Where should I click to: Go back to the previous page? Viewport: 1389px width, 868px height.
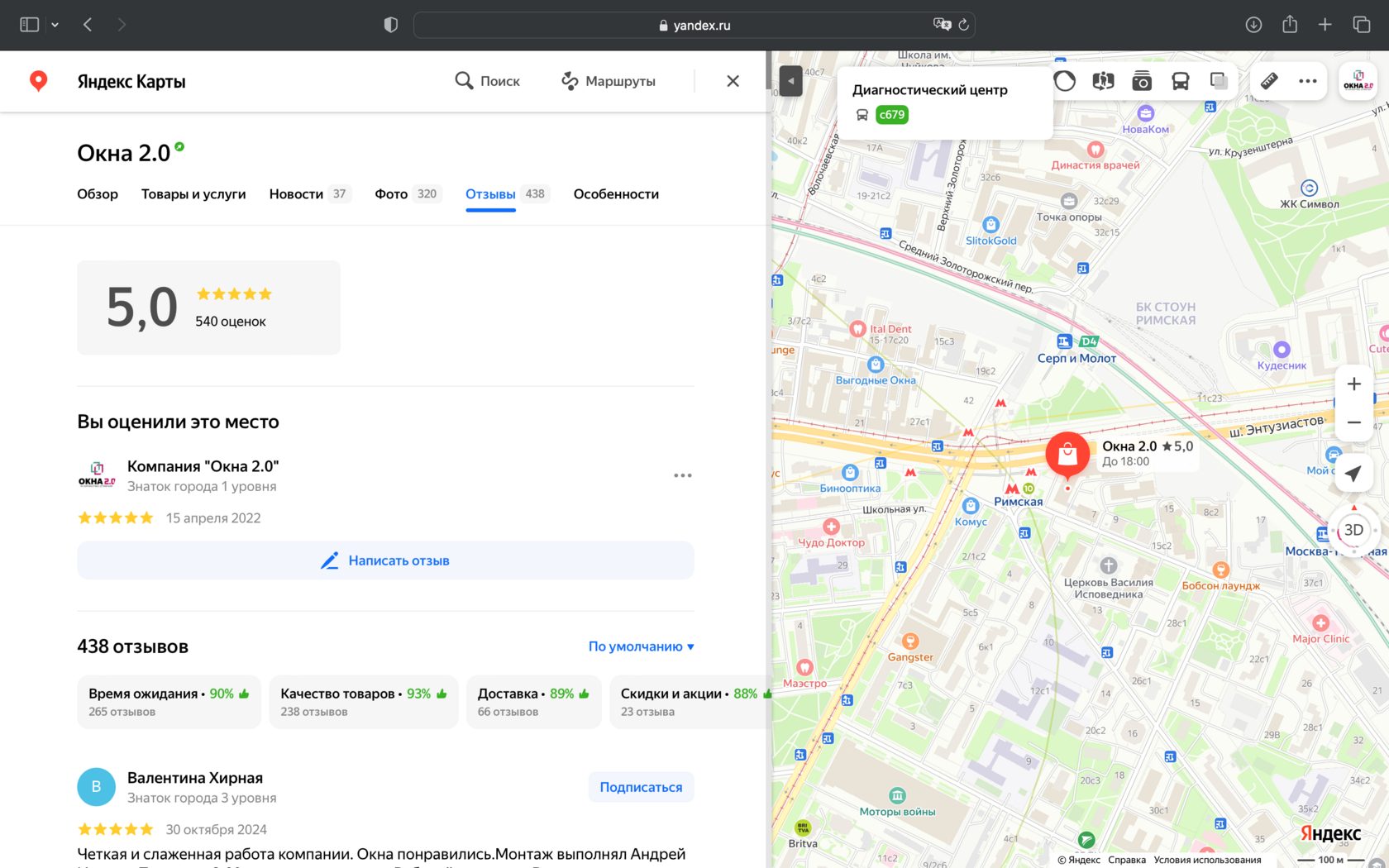coord(88,25)
